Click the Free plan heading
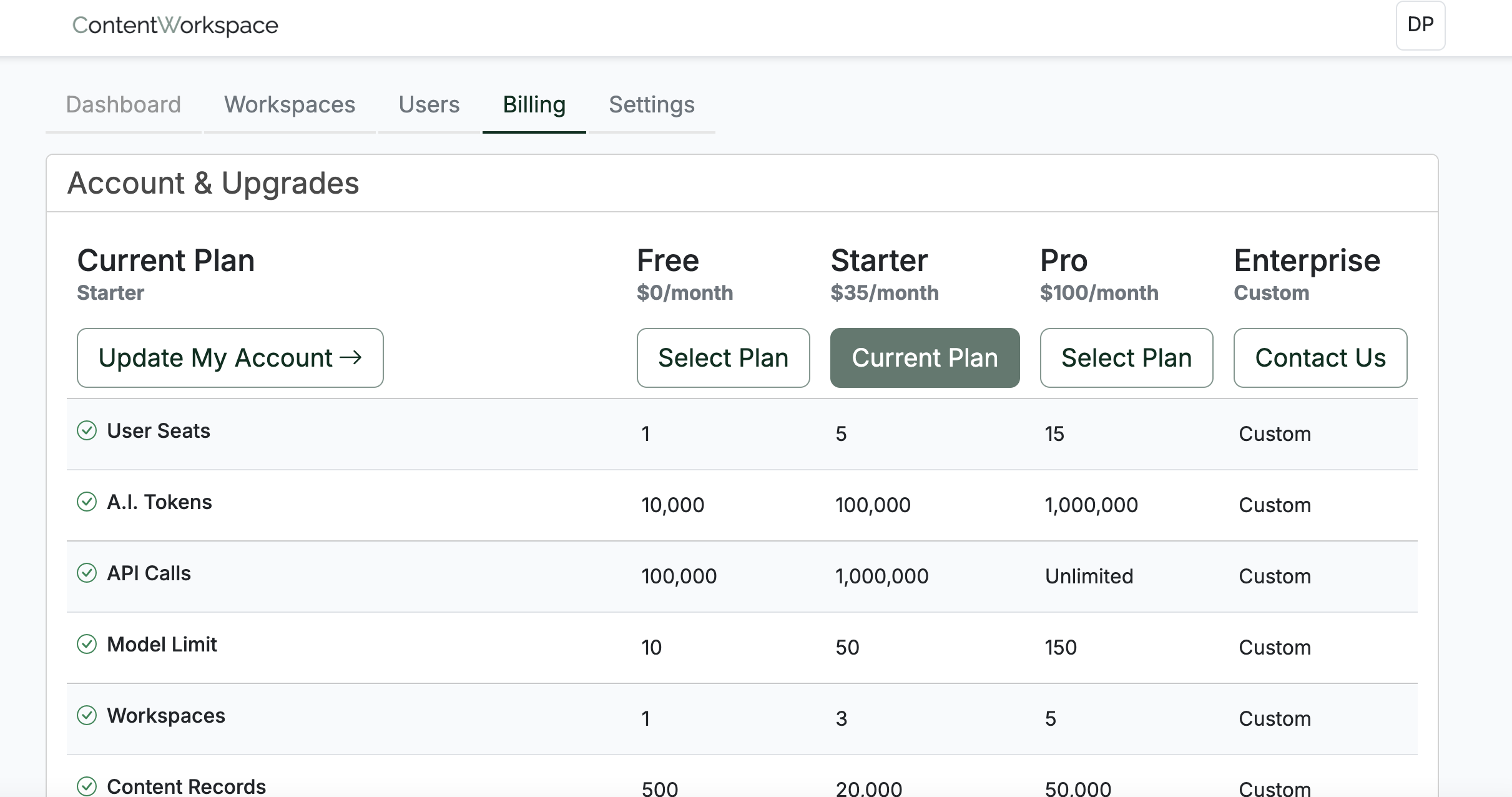1512x797 pixels. [668, 260]
